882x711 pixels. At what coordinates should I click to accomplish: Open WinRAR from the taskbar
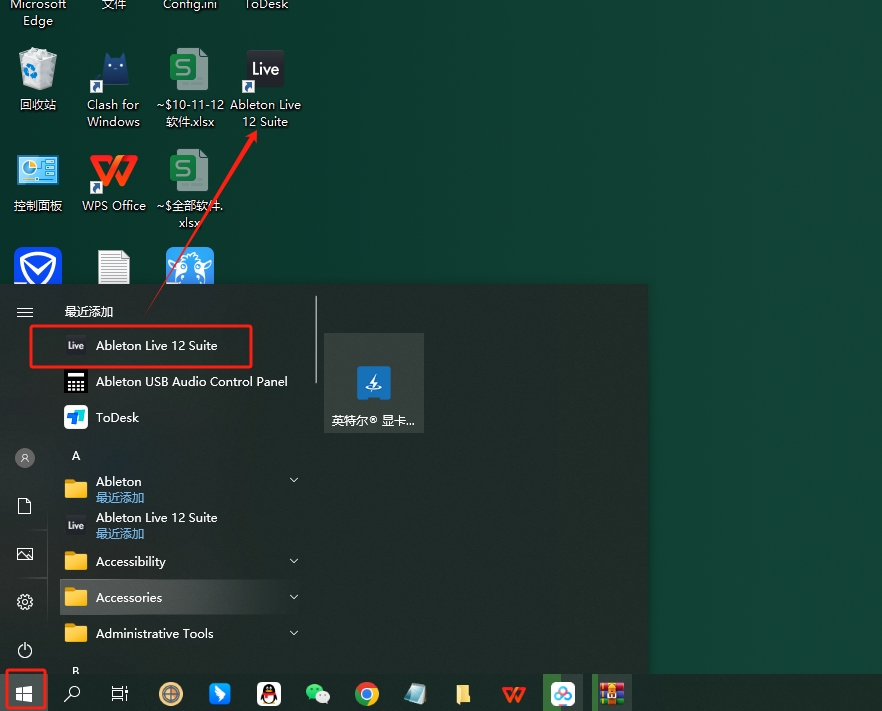[x=611, y=693]
